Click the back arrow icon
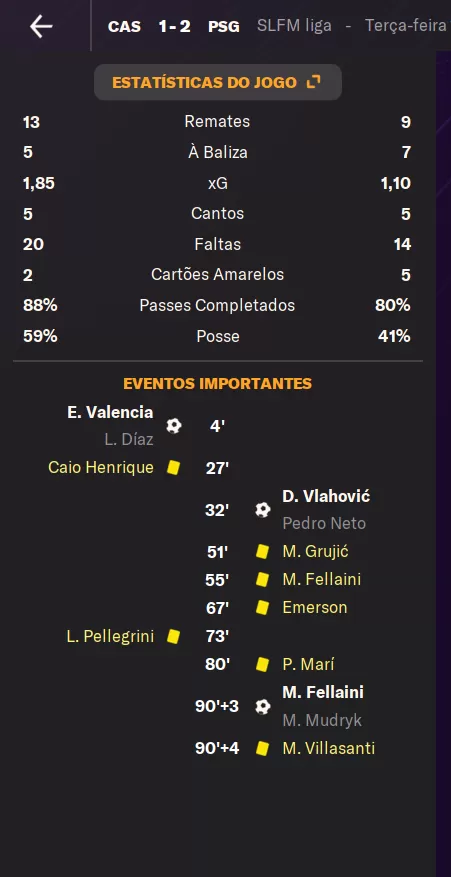This screenshot has width=451, height=877. 41,26
